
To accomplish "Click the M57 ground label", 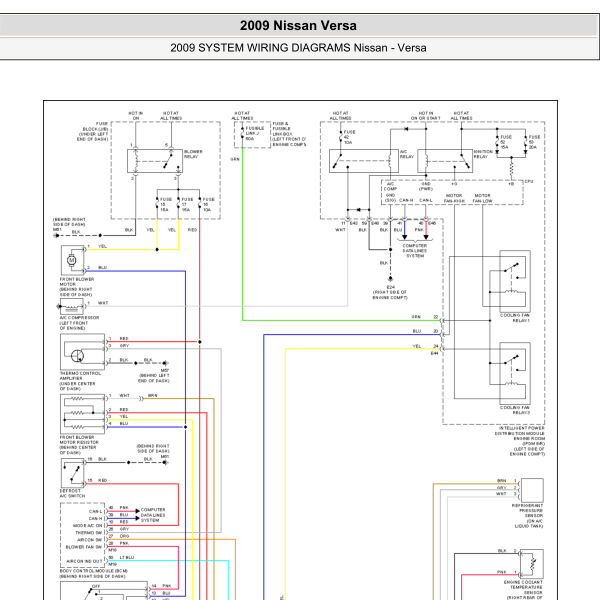I will [165, 370].
